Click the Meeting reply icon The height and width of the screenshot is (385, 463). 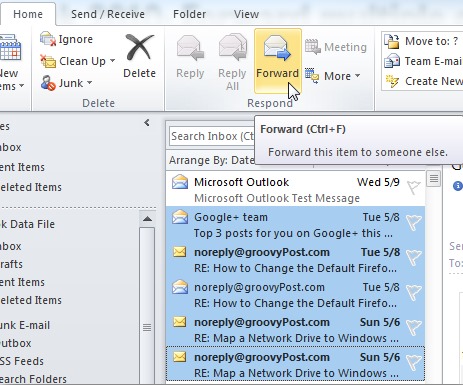[x=312, y=47]
